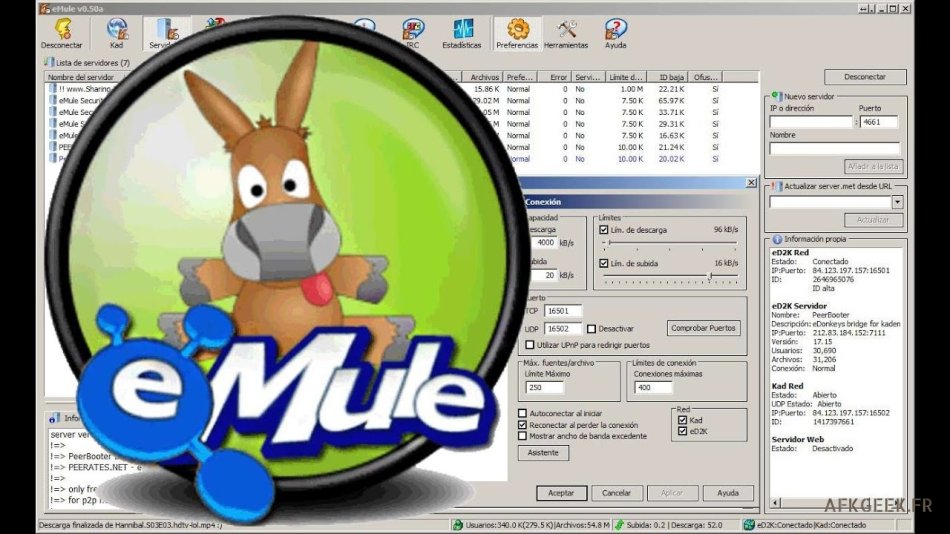Focus the download capacity field 4000
Image resolution: width=950 pixels, height=534 pixels.
click(x=545, y=242)
